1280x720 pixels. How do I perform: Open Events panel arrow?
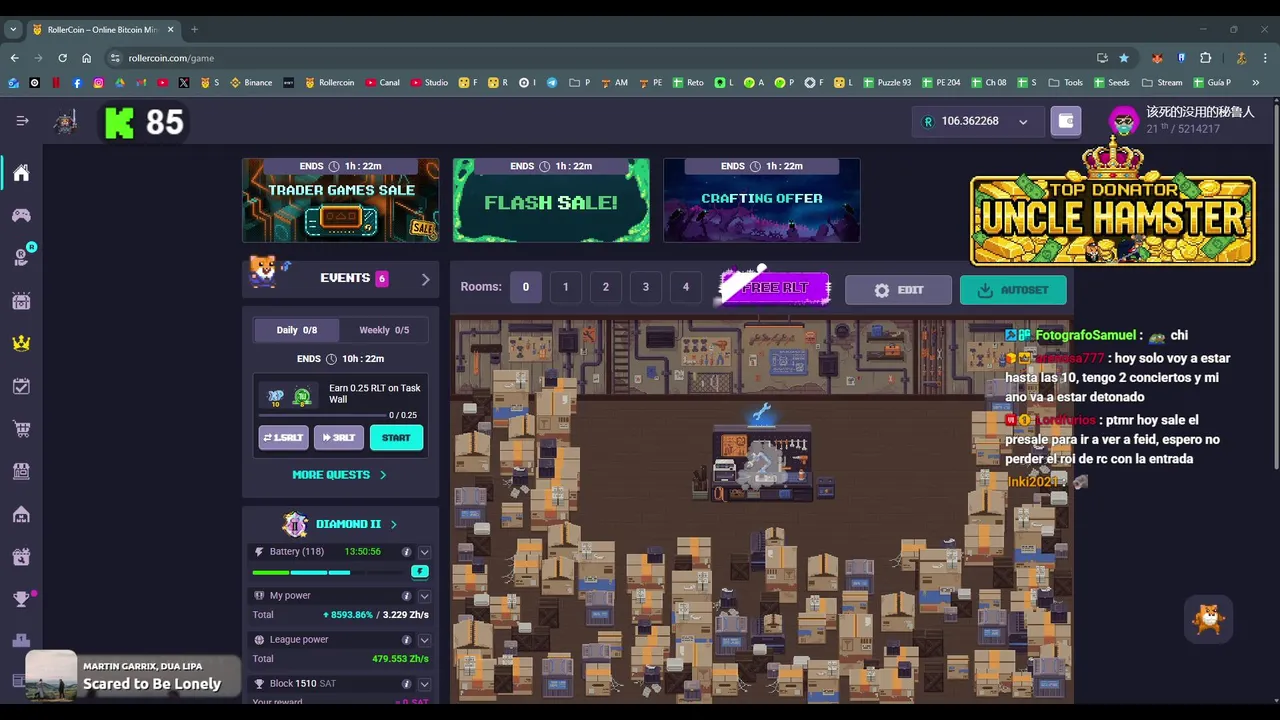pos(425,279)
